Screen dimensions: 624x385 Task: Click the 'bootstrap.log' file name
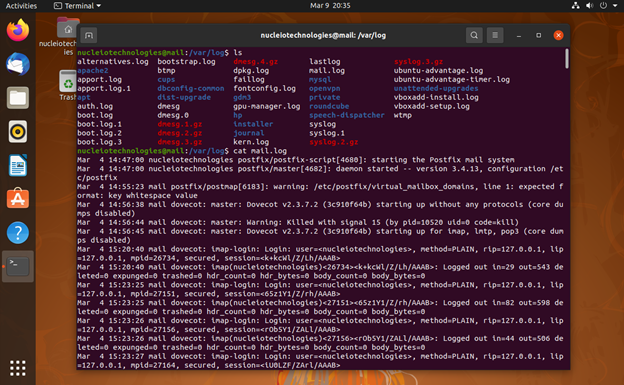pyautogui.click(x=186, y=62)
